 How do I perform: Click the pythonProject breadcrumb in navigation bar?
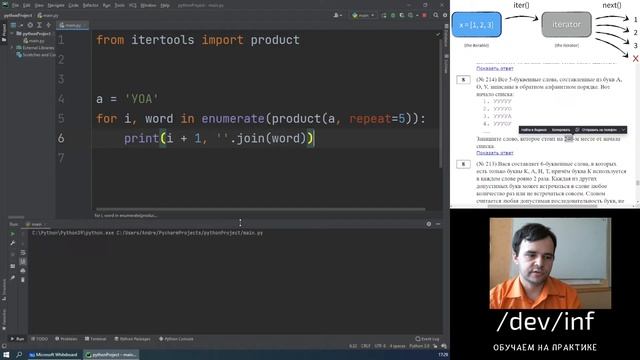tap(18, 16)
